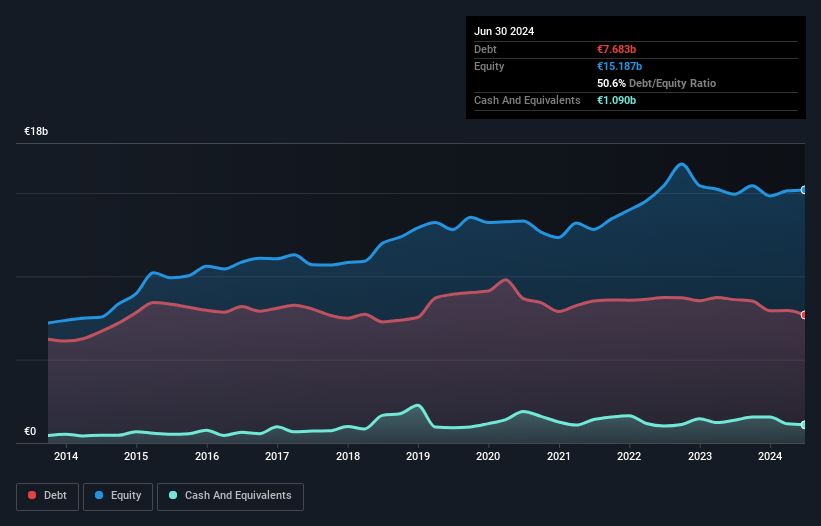Toggle the Cash And Equivalents legend button
Screen dimensions: 821x526
(230, 496)
